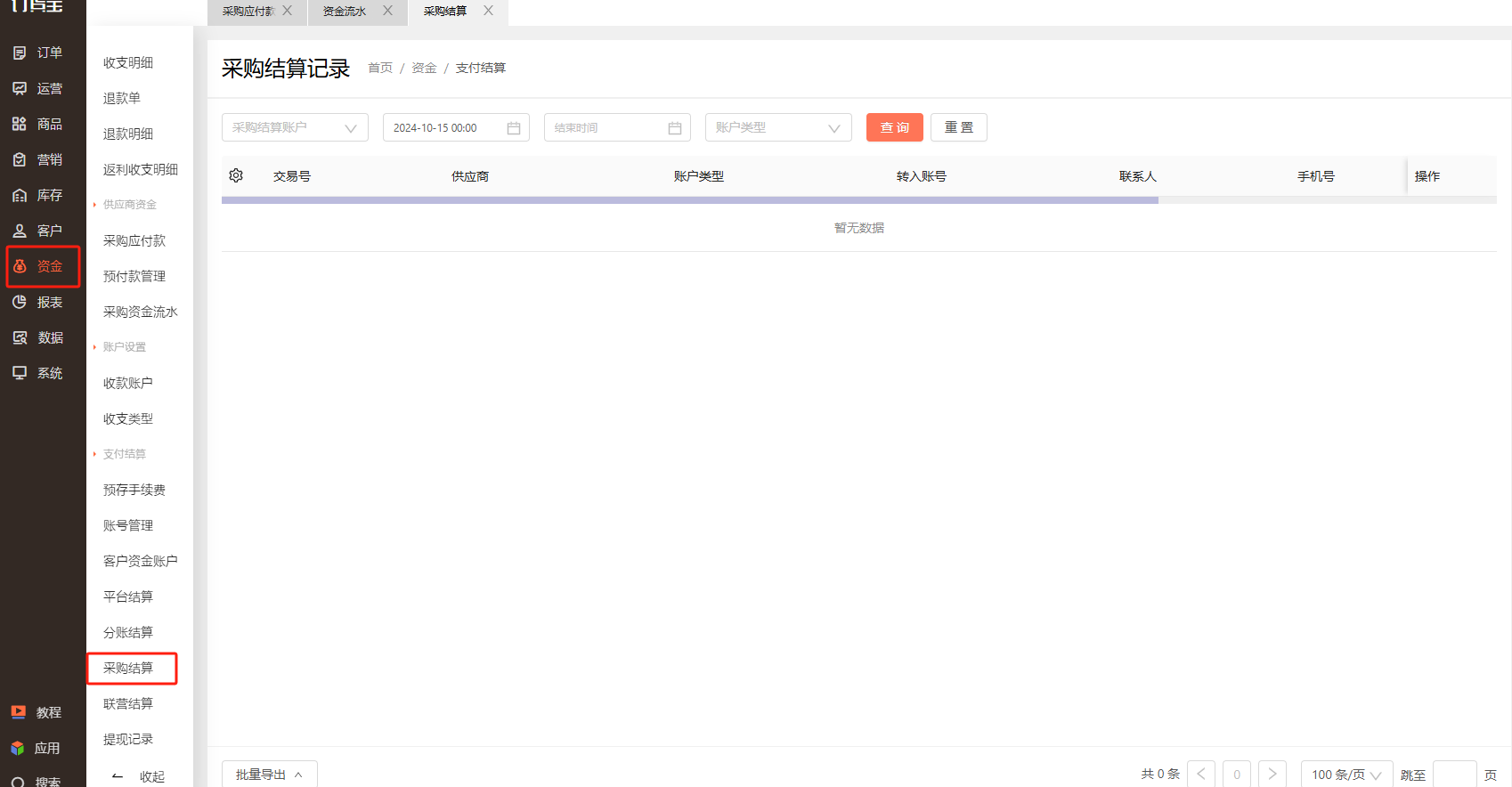Screen dimensions: 1512x787
Task: Select 联营结算 in the submenu
Action: 128,703
